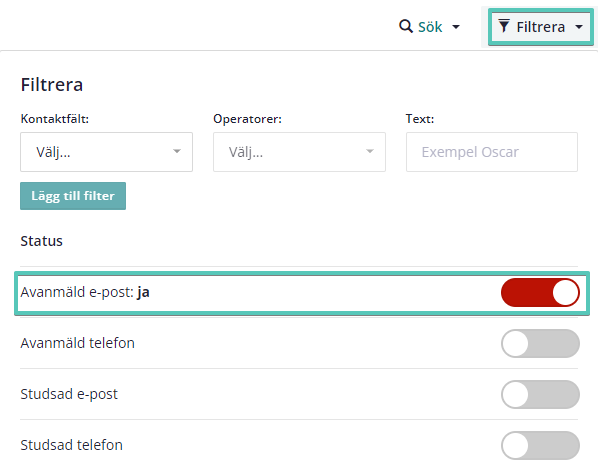Enable the Avanmäld telefon toggle
Image resolution: width=599 pixels, height=473 pixels.
[540, 343]
